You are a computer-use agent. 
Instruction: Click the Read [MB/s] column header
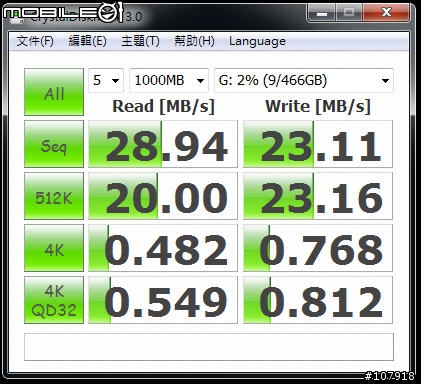pos(163,107)
